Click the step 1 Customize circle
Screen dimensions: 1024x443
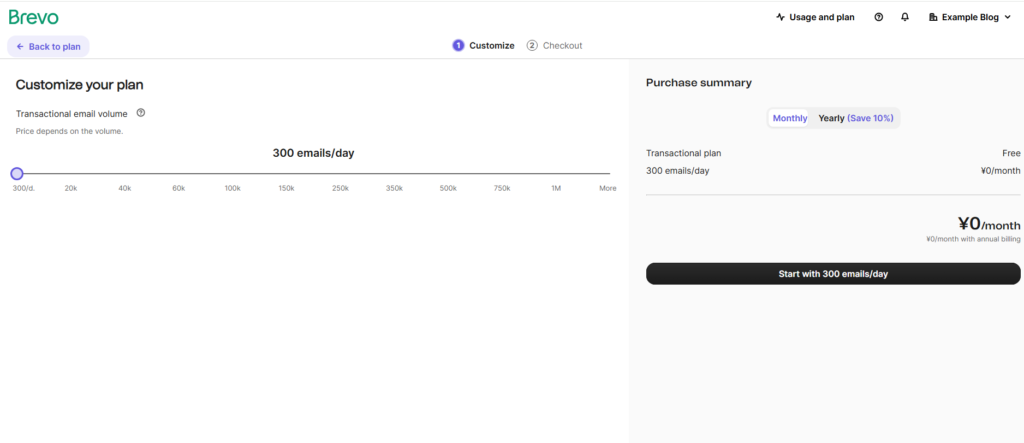point(458,45)
